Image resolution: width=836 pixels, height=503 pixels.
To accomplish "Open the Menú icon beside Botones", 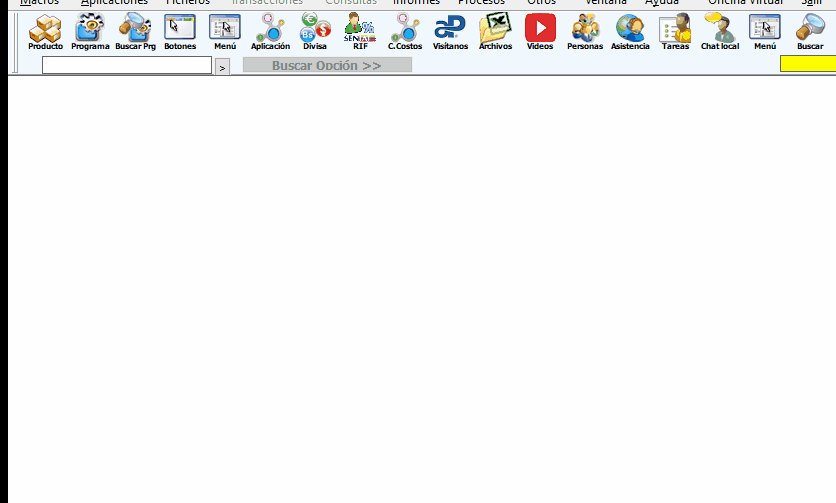I will (224, 31).
